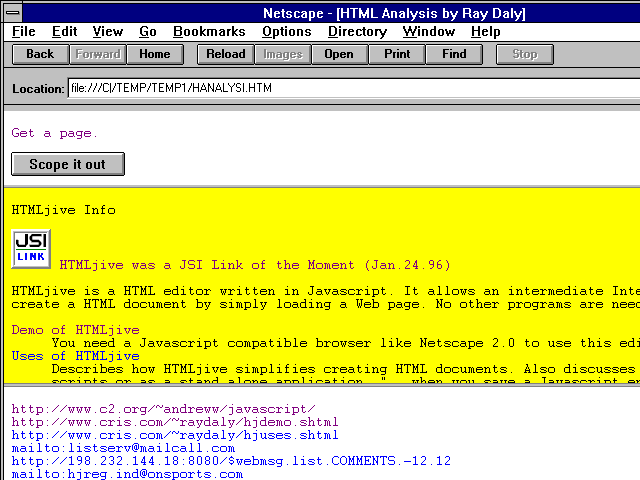Open the raydaly hjdemo.shtml URL

(175, 422)
